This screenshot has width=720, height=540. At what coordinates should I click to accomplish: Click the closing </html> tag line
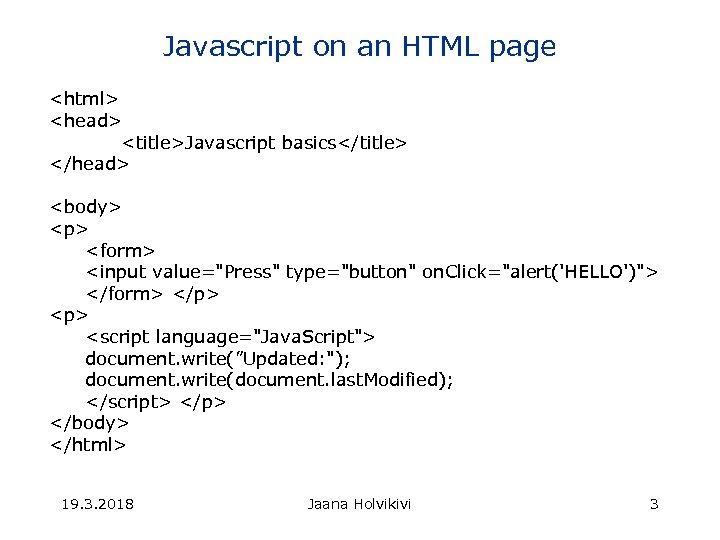[88, 444]
